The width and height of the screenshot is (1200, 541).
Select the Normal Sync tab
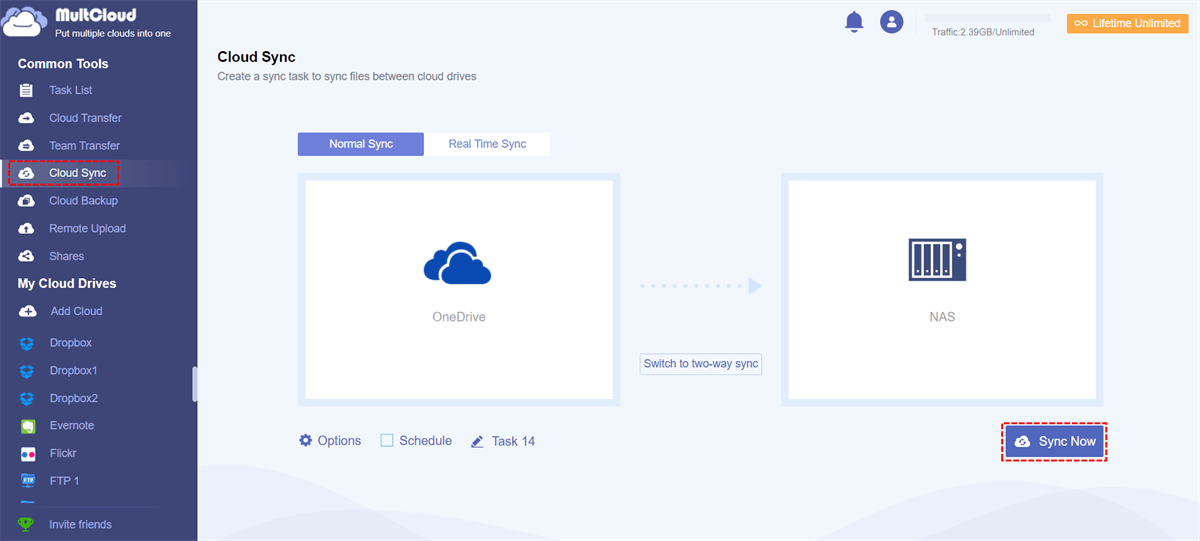point(361,144)
